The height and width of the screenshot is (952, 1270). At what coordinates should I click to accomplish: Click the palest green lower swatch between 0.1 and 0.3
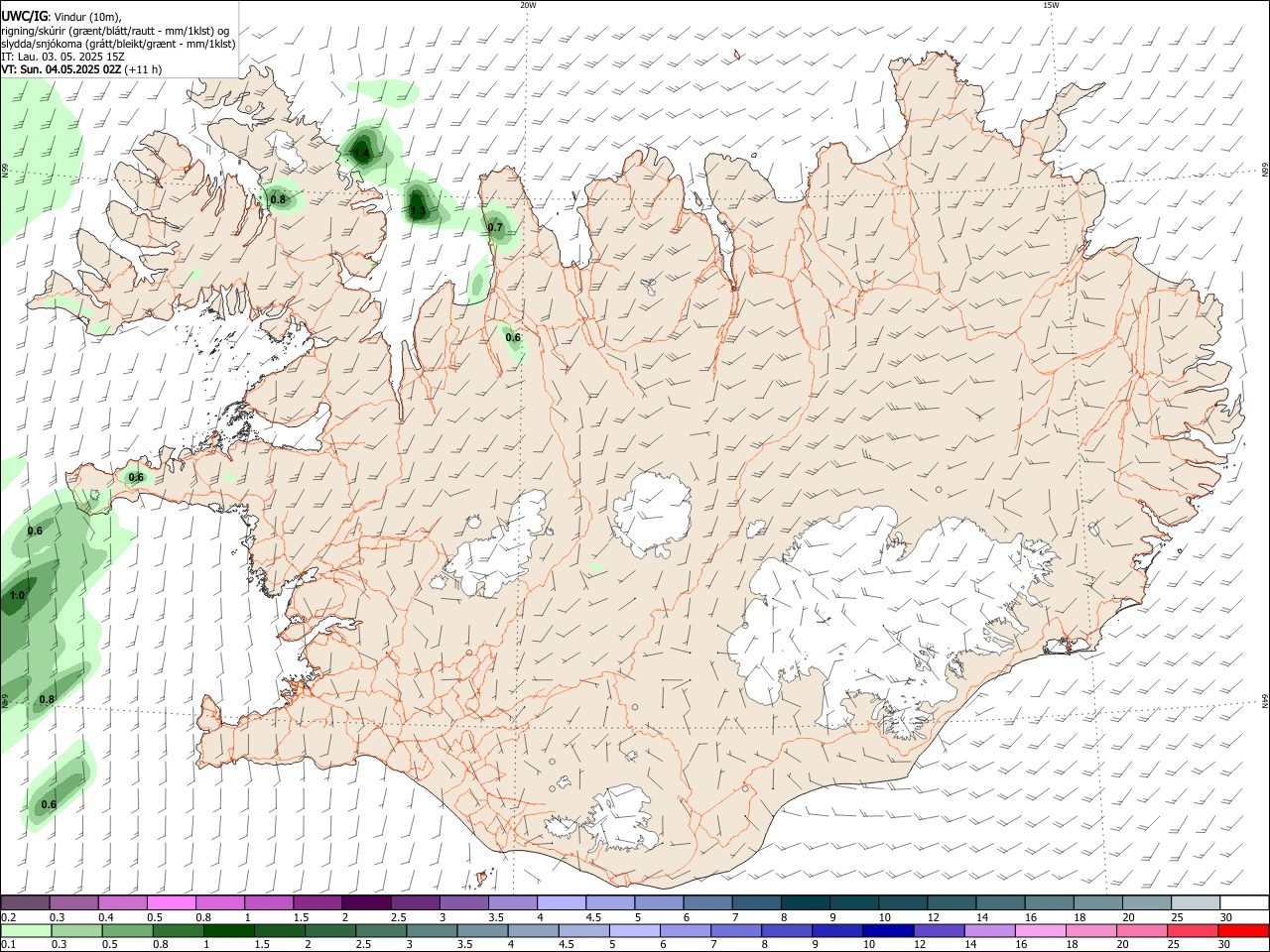pos(26,930)
